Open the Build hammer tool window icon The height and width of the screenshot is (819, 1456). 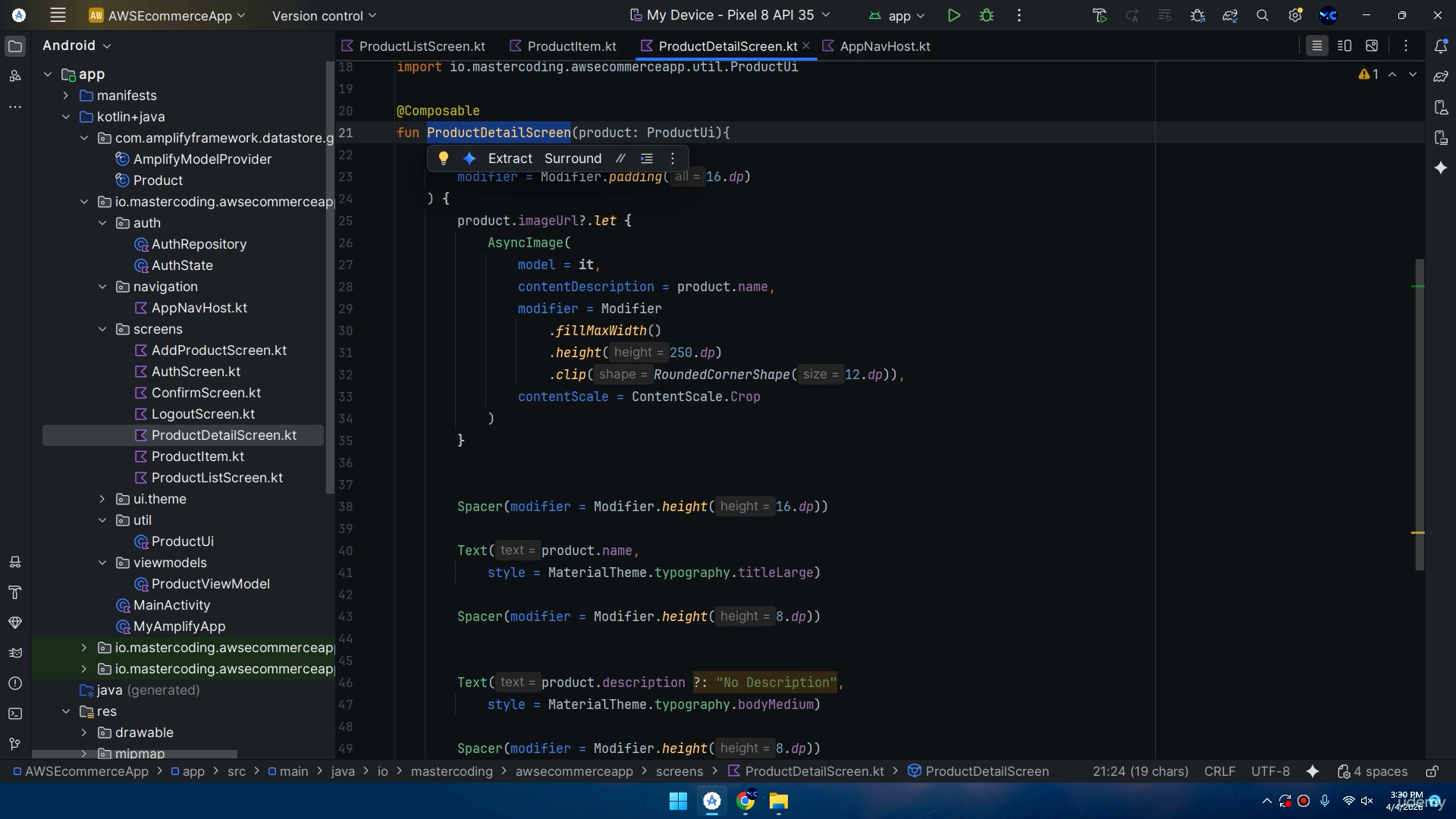[15, 592]
